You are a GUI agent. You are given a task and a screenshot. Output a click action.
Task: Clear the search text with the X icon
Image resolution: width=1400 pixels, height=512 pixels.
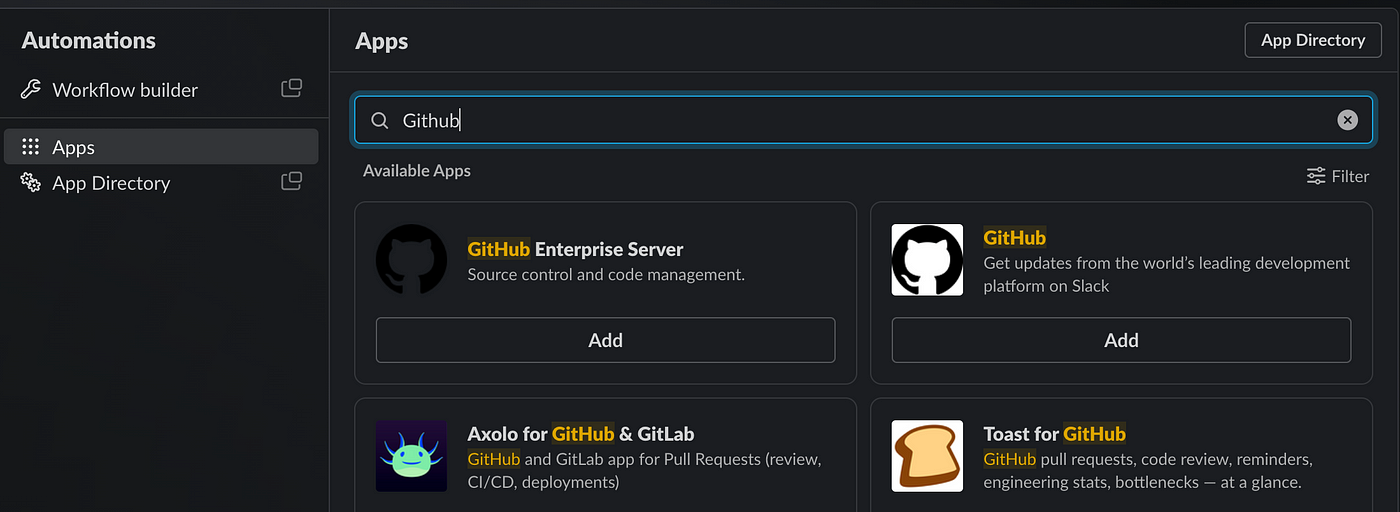click(x=1348, y=120)
